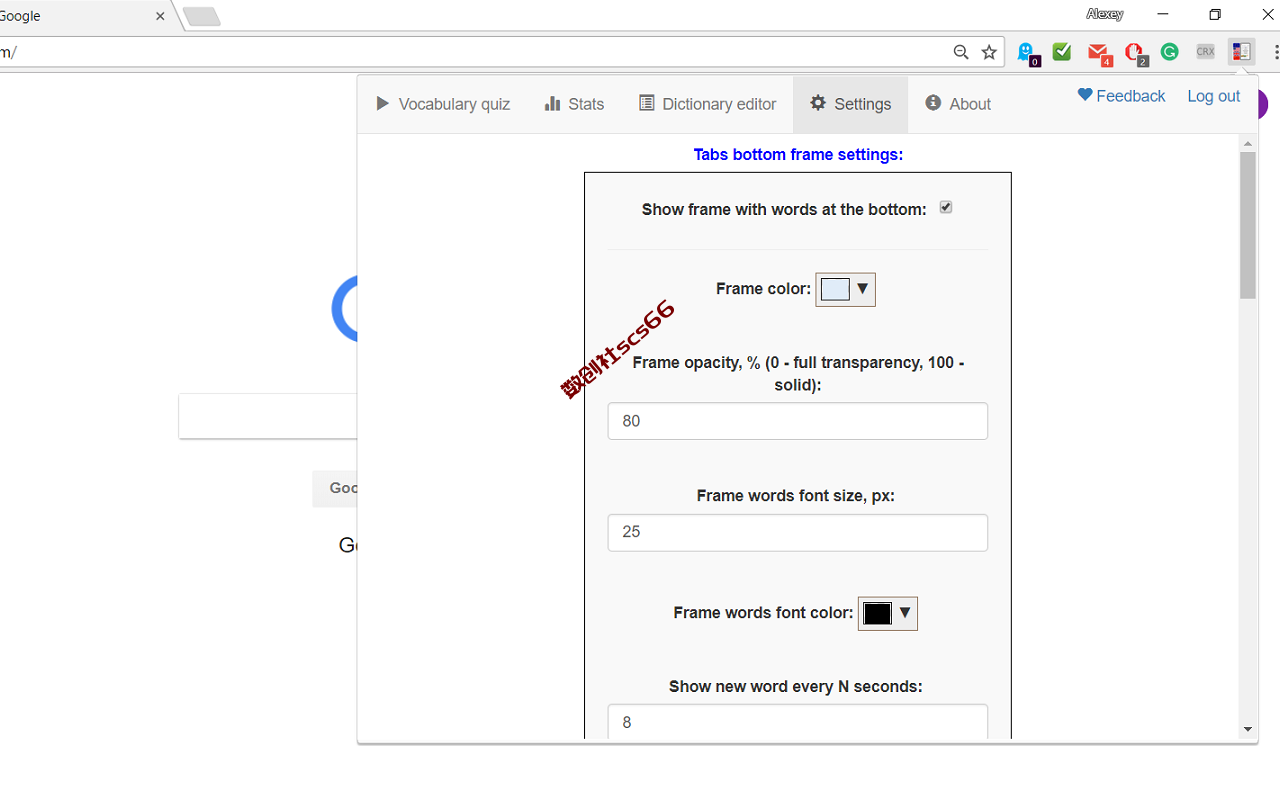Open the Vocabulary quiz tab

click(443, 104)
